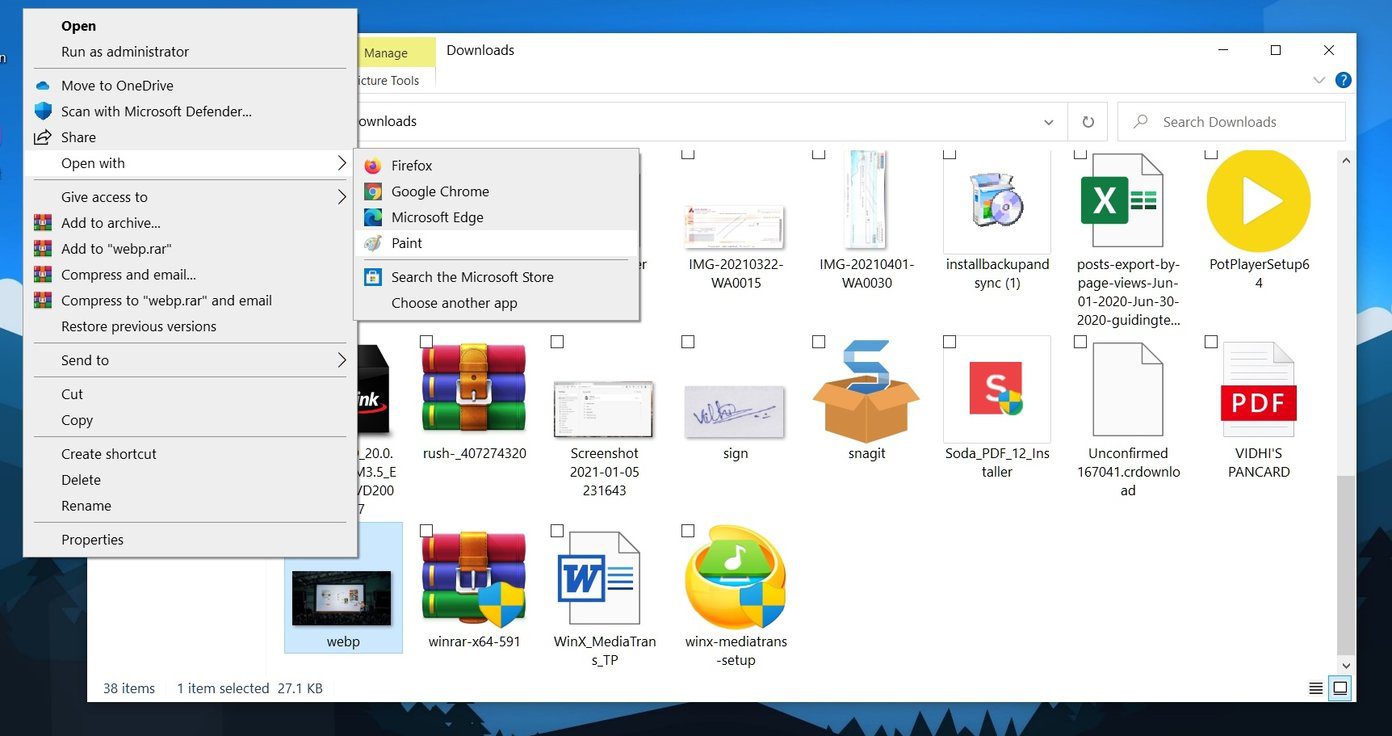
Task: Tick the checkbox on rush-_407274320 archive
Action: (x=427, y=342)
